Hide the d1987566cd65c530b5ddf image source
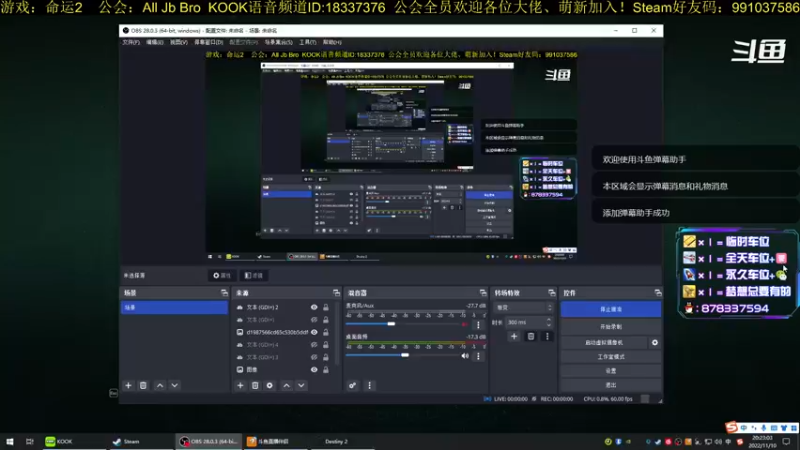 click(314, 332)
